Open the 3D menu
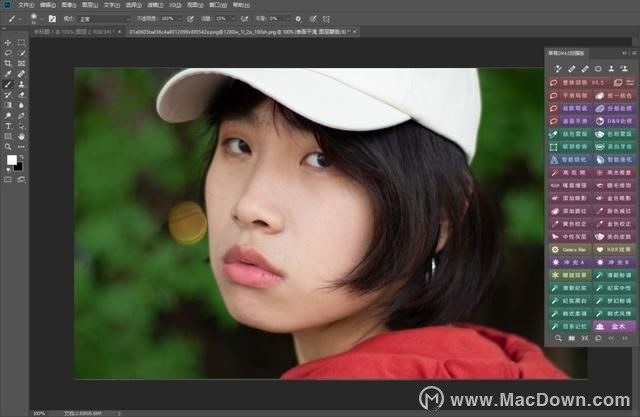This screenshot has width=640, height=417. (x=175, y=5)
